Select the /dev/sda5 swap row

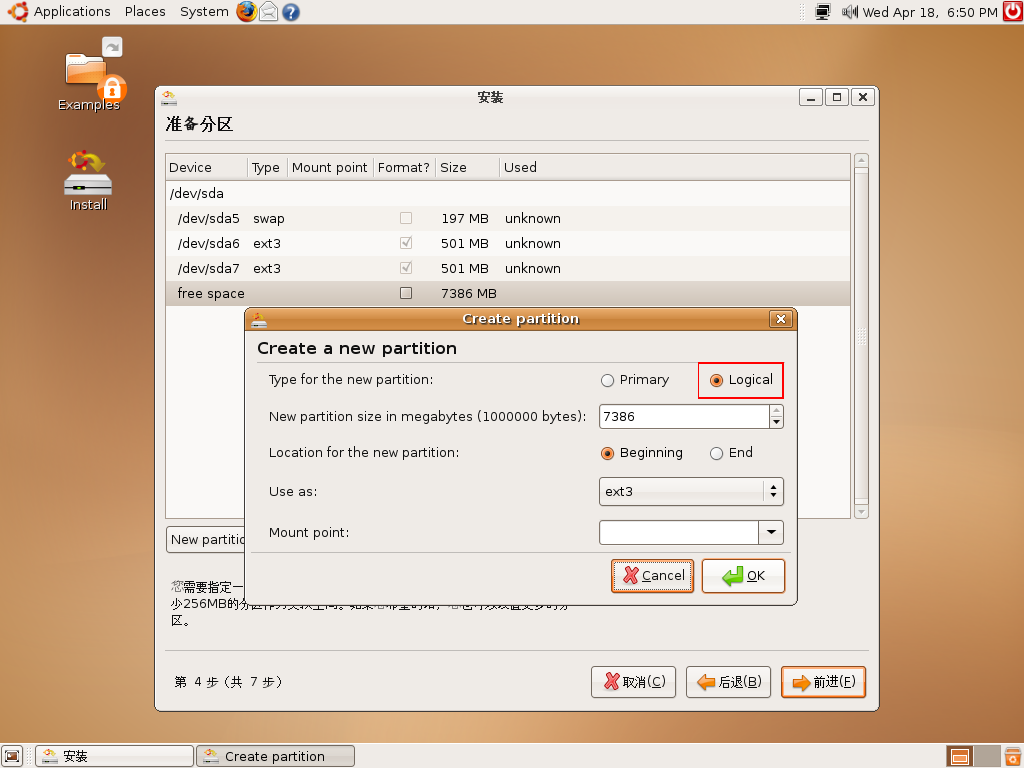(x=508, y=218)
